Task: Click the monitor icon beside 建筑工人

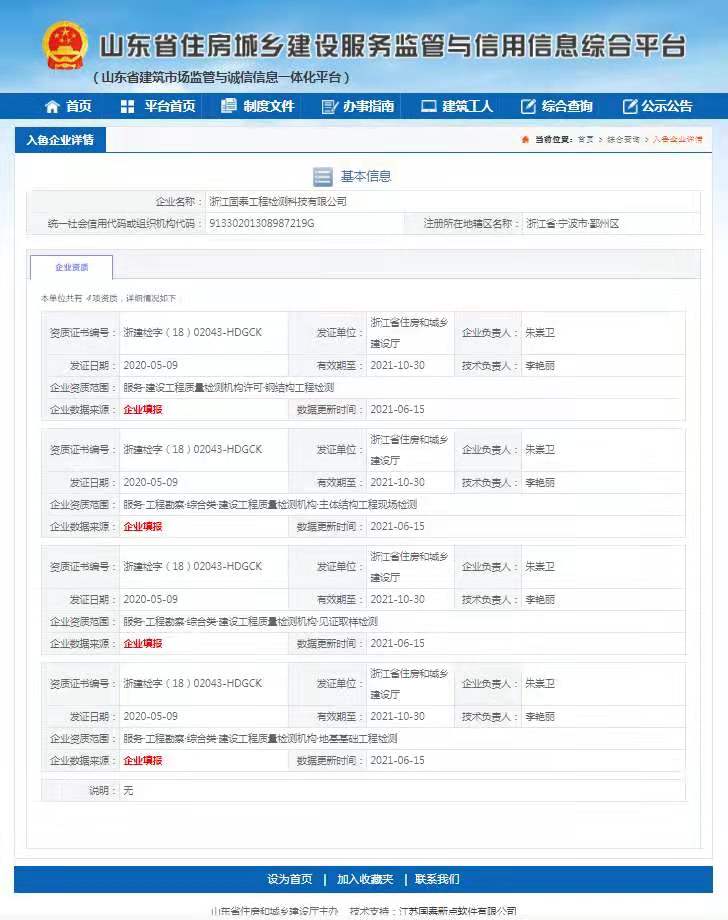Action: click(428, 106)
